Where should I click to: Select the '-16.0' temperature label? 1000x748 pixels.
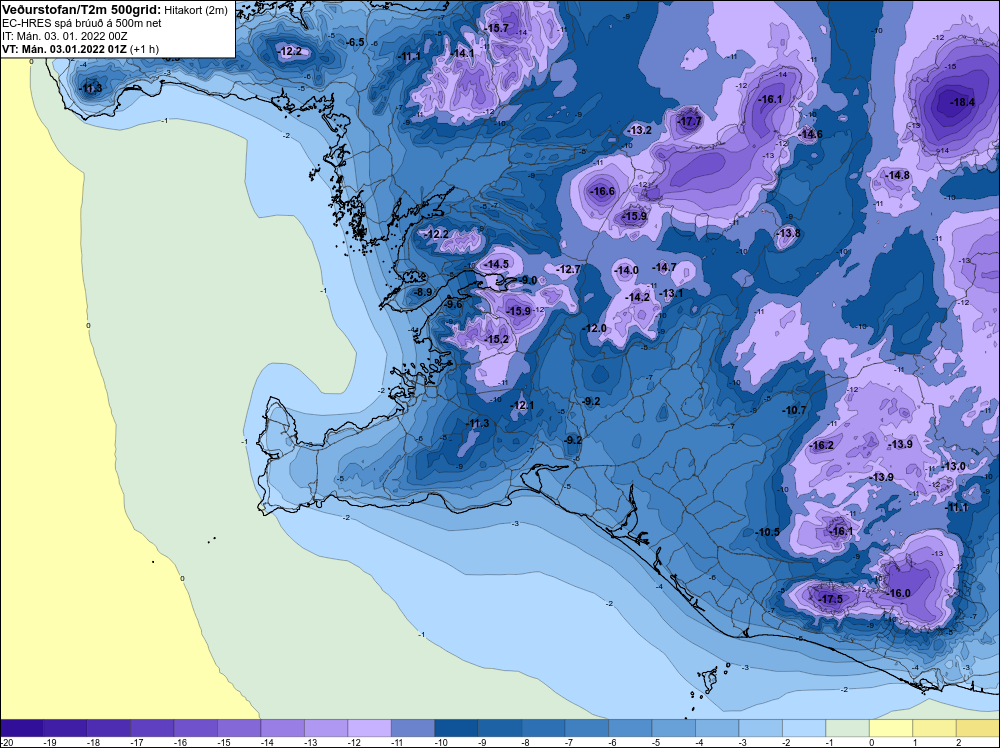pyautogui.click(x=898, y=594)
